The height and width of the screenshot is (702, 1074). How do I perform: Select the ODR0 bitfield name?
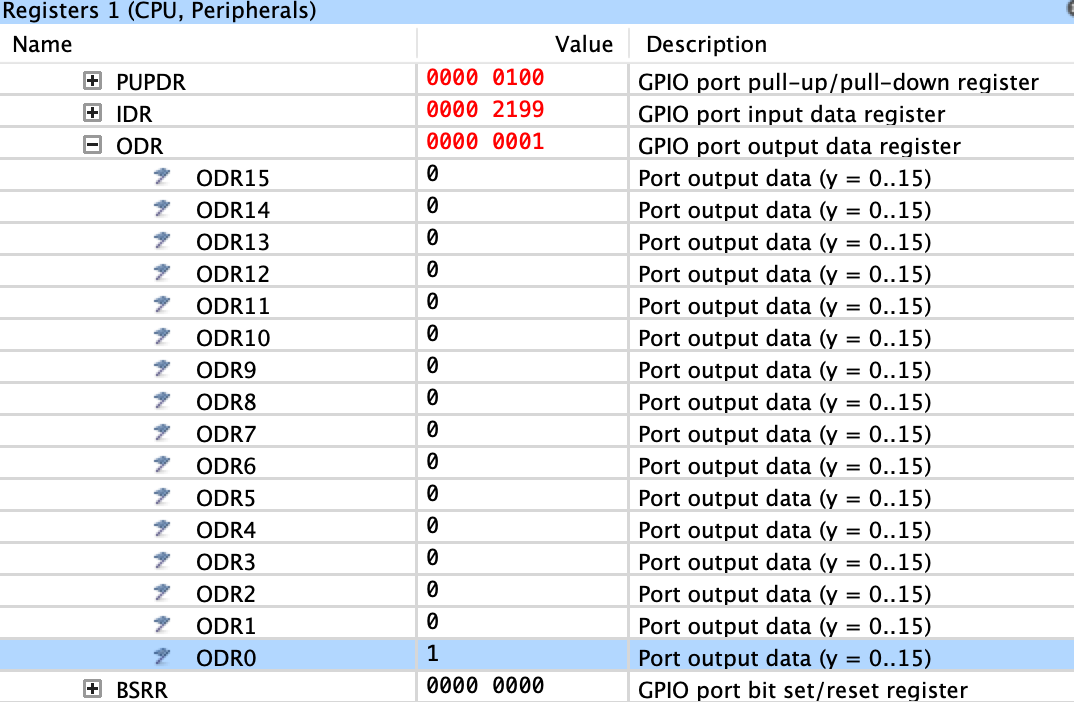coord(226,658)
